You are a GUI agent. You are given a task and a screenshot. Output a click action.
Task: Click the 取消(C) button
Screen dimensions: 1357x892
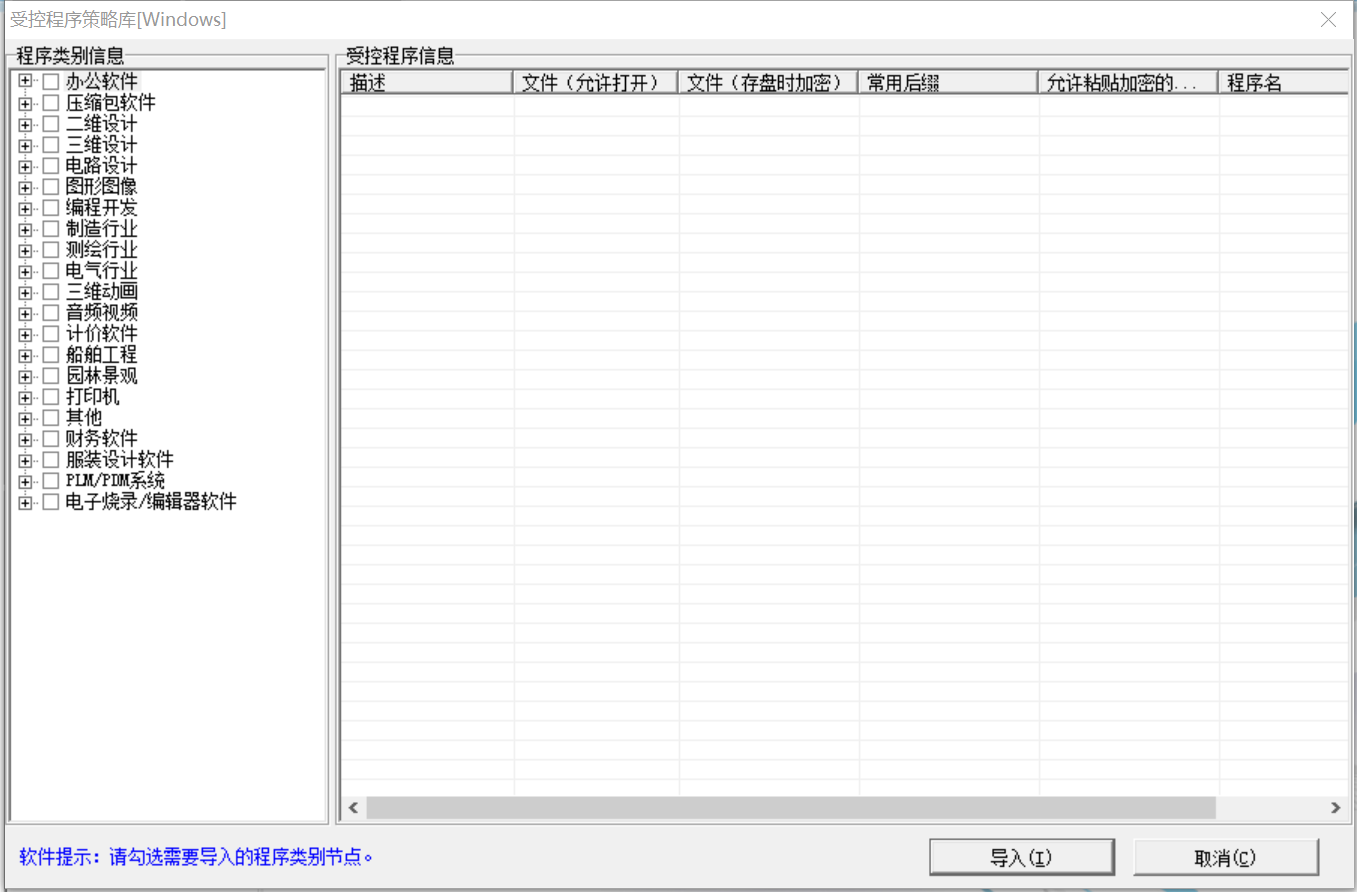click(1225, 858)
